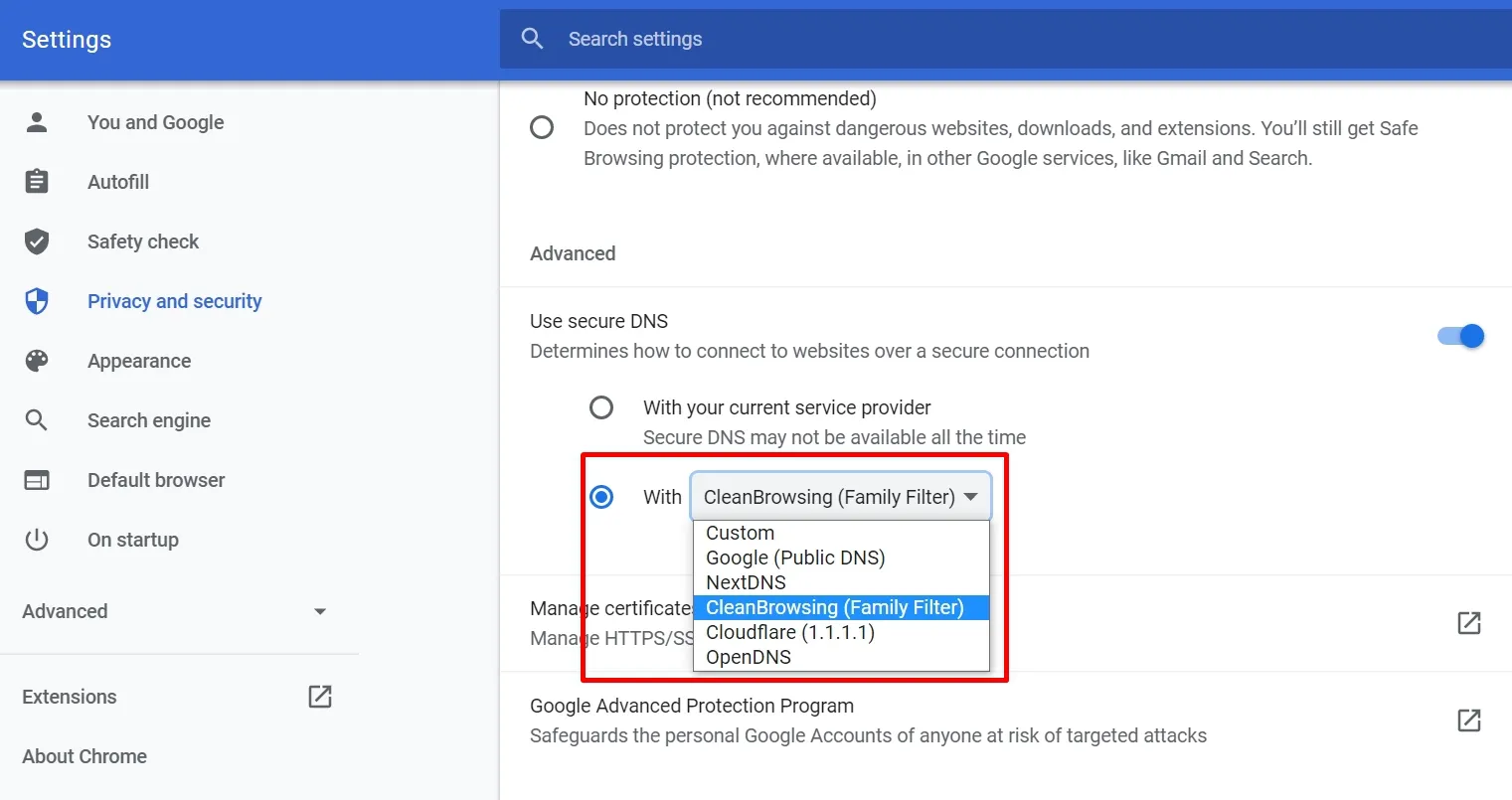1512x800 pixels.
Task: Choose Cloudflare (1.1.1.1) from the list
Action: tap(841, 632)
